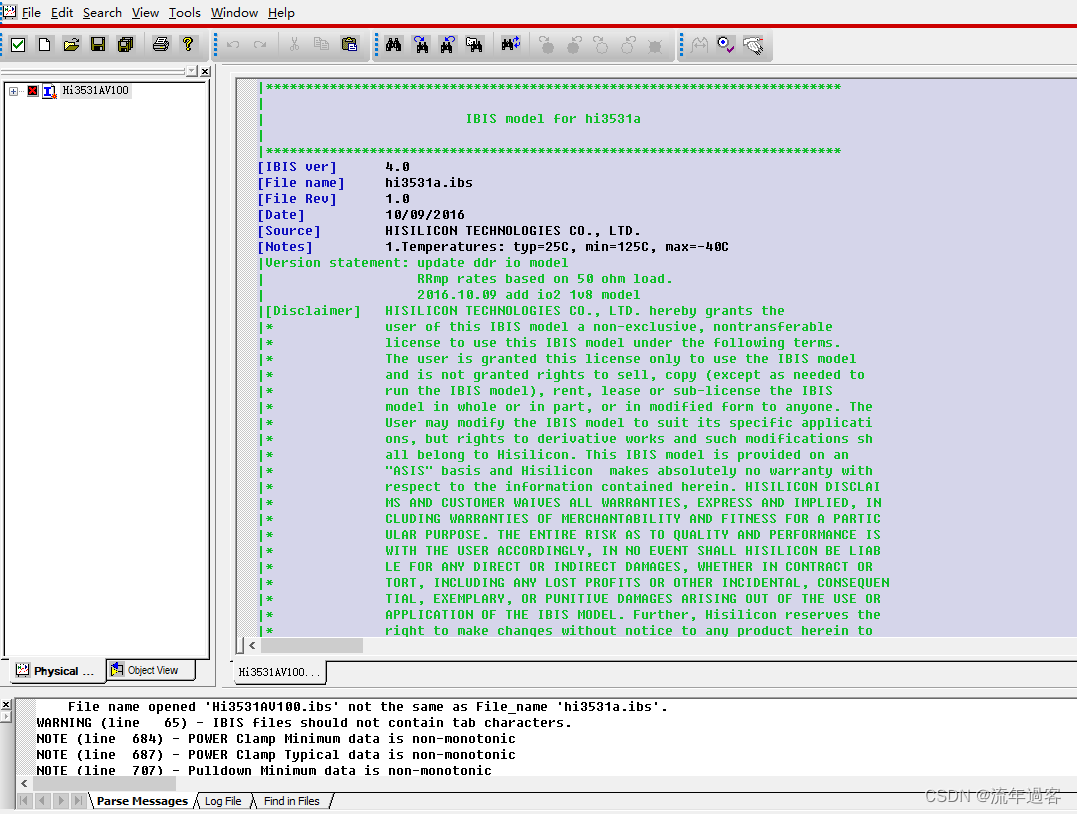Viewport: 1077px width, 814px height.
Task: Click the 'File name opened' message line
Action: point(367,707)
